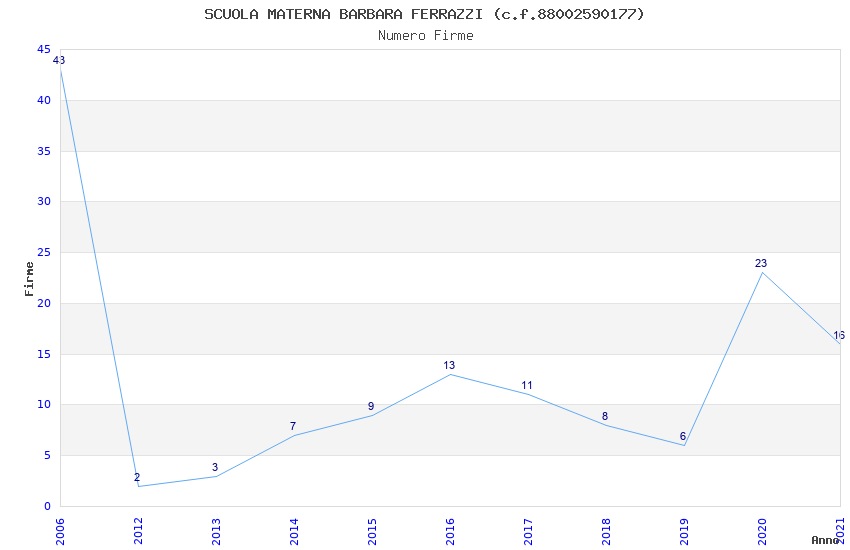Select the data label 9 for 2015

click(x=371, y=406)
